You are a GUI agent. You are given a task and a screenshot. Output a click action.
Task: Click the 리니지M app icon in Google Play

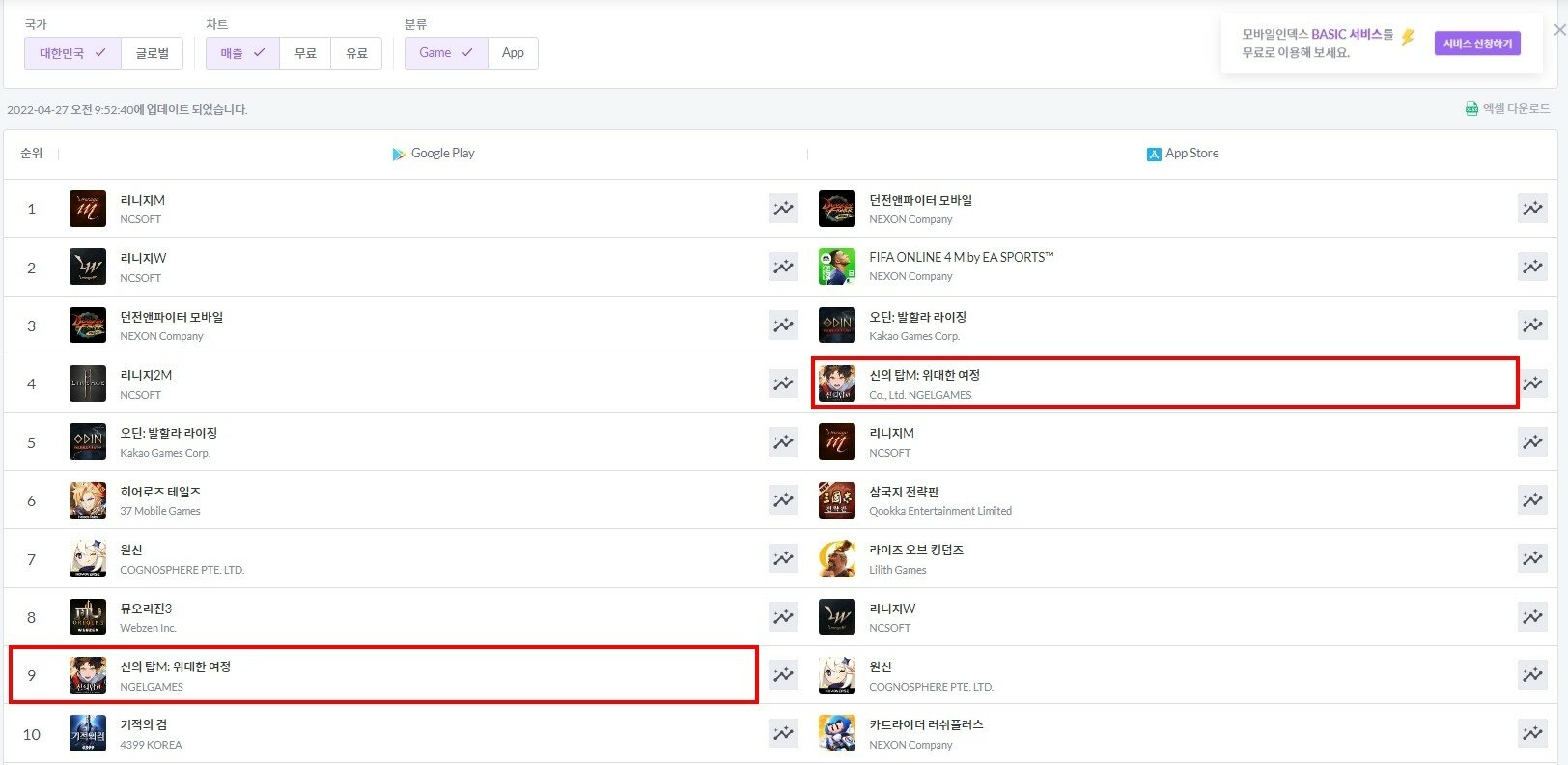pos(88,209)
